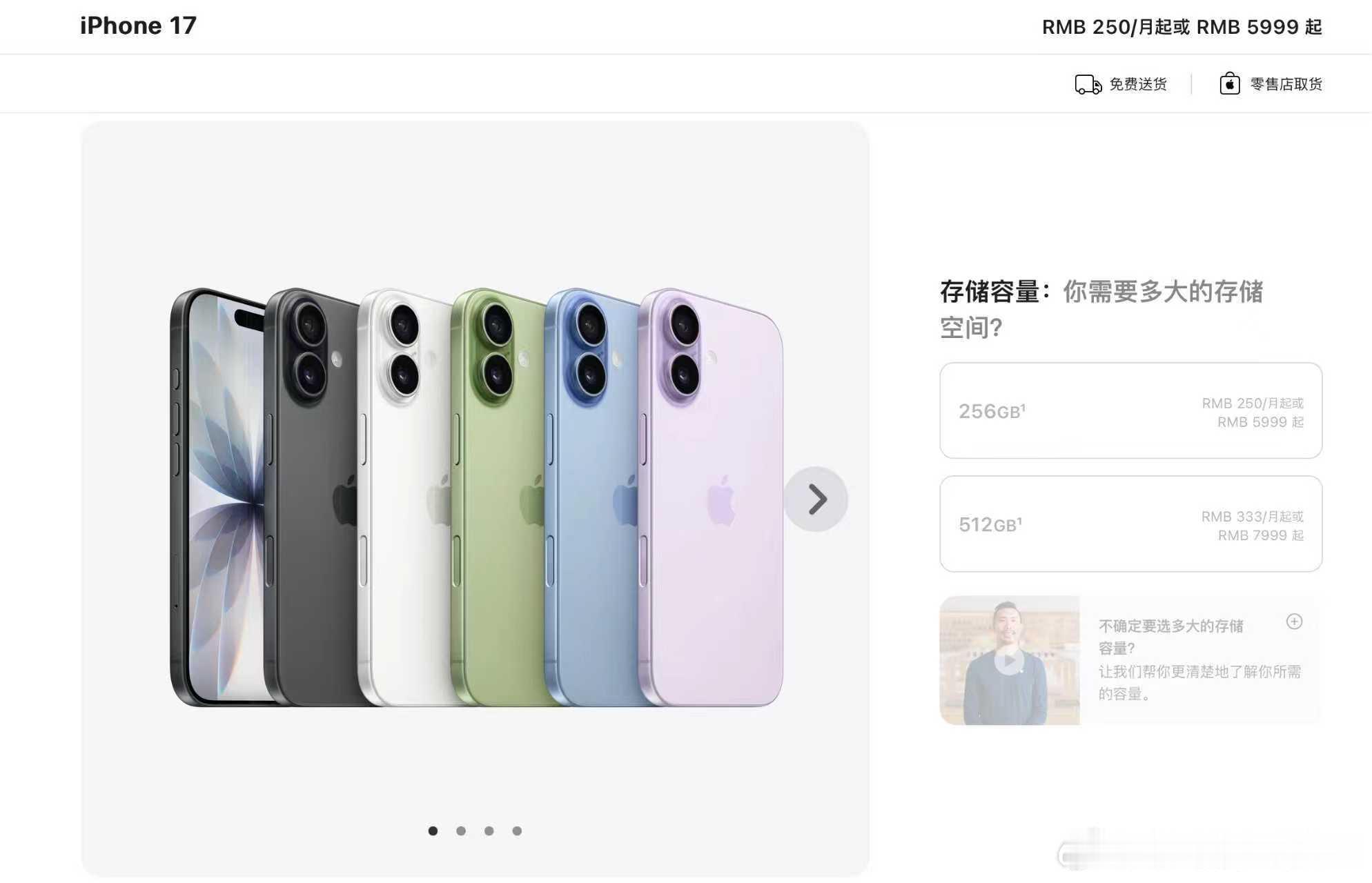The width and height of the screenshot is (1372, 883).
Task: Choose the 512GB storage option
Action: [x=1130, y=524]
